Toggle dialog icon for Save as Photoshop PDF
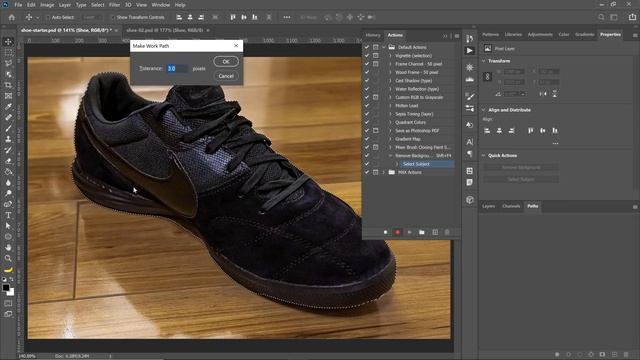 coord(376,131)
